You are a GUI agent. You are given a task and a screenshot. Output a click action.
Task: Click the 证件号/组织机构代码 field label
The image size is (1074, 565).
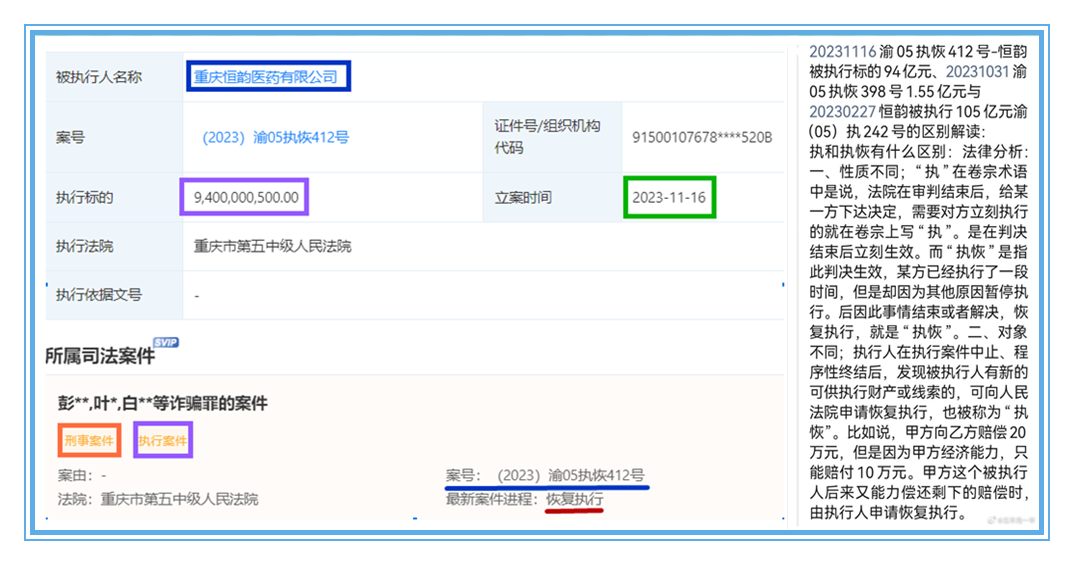point(547,137)
